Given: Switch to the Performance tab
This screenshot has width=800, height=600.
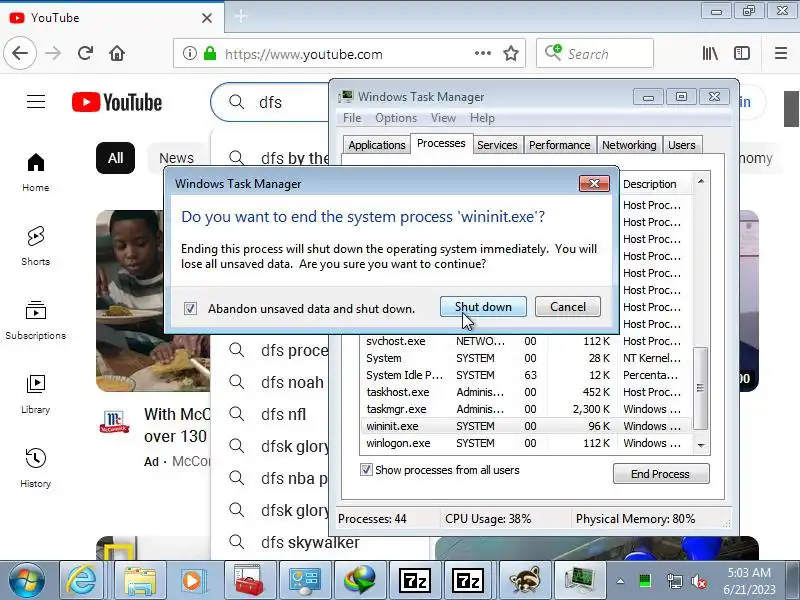Looking at the screenshot, I should pos(559,145).
